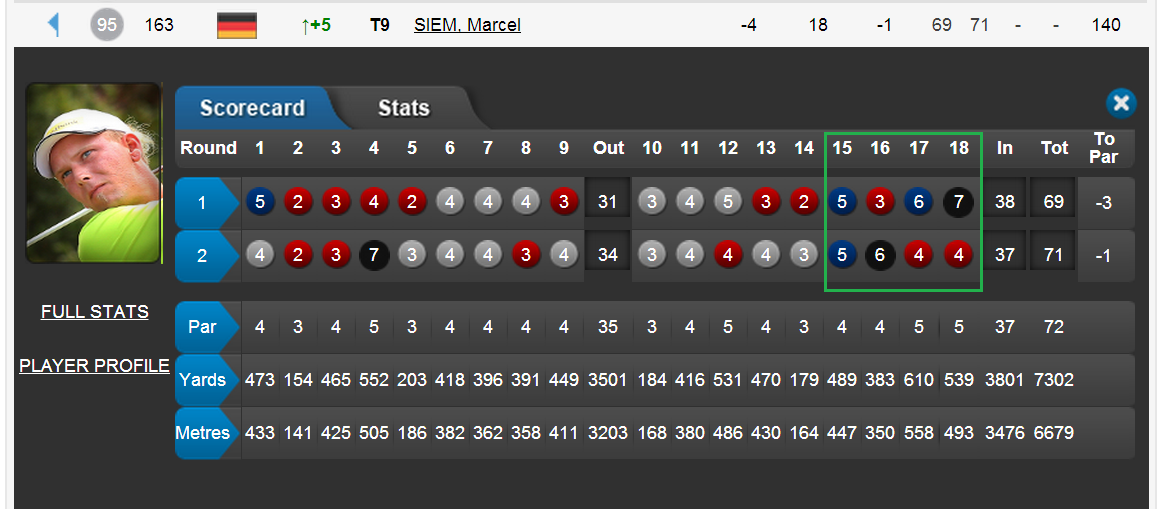Collapse Marcel Siem row with blue arrow

[53, 25]
